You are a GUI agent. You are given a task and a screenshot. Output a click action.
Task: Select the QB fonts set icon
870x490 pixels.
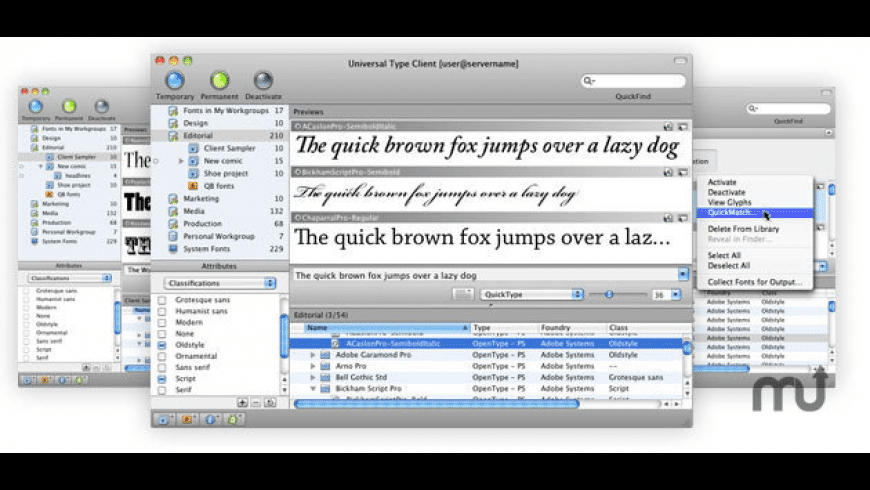click(x=196, y=186)
